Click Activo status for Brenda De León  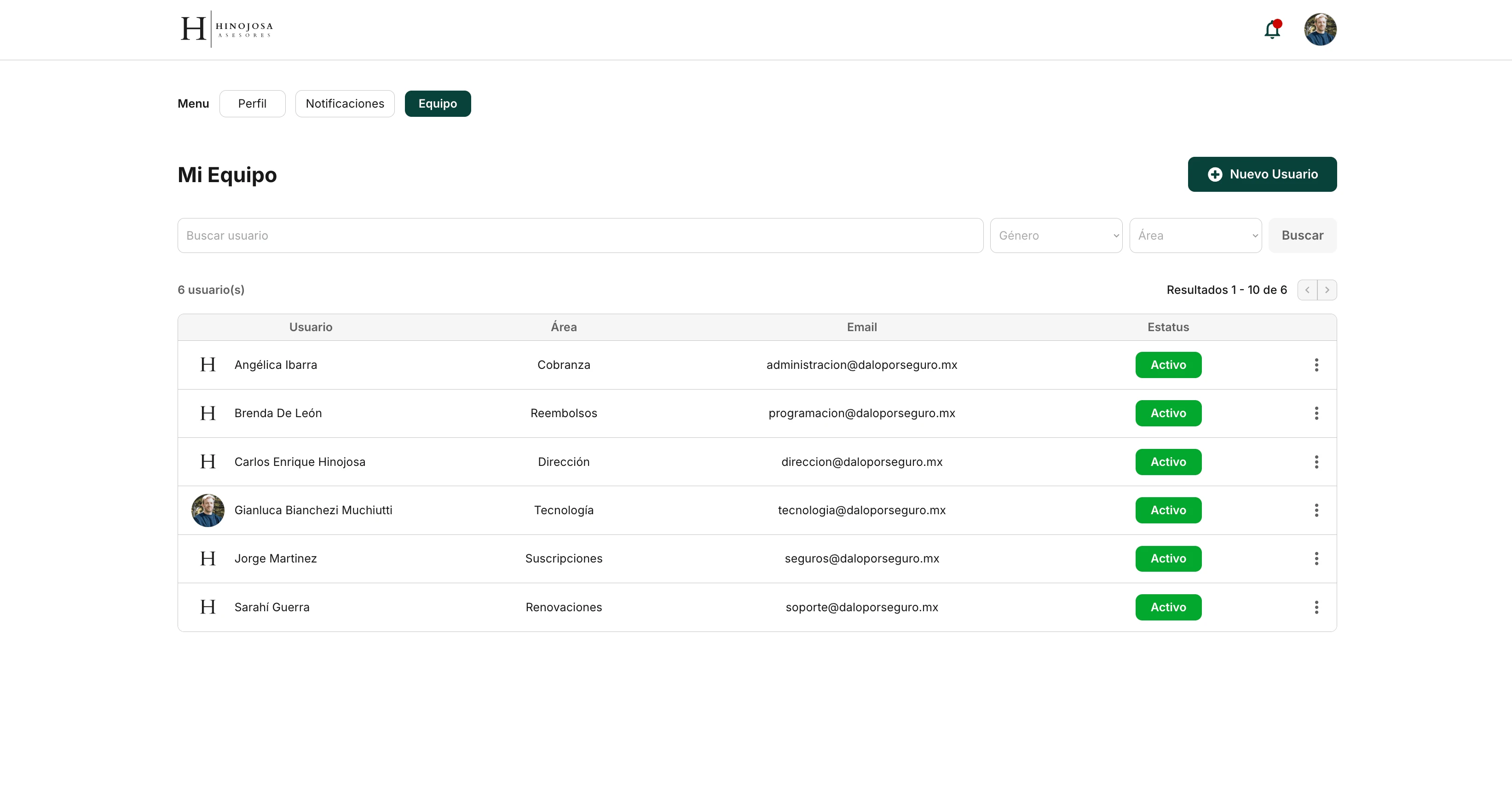1168,413
